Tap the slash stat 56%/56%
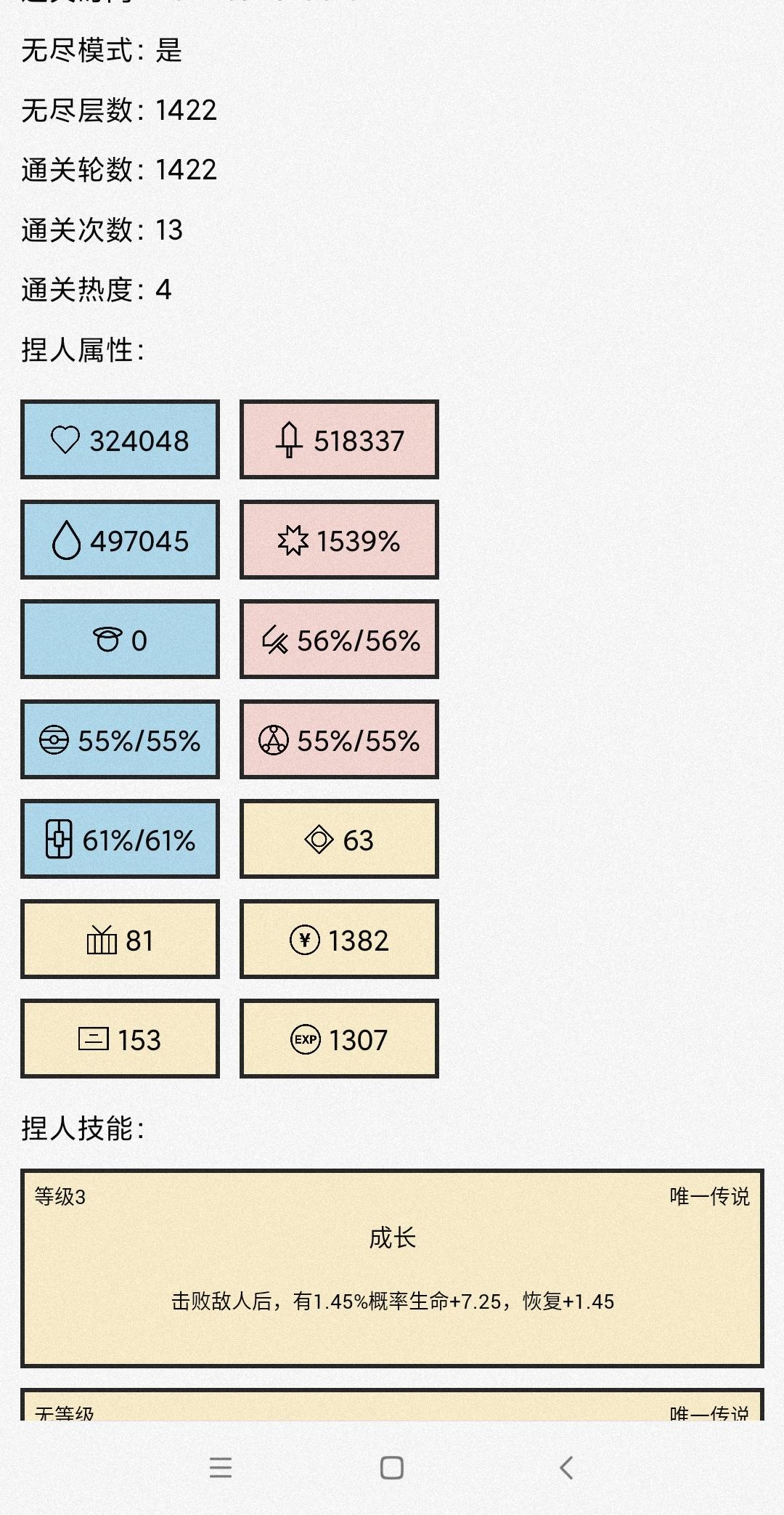The height and width of the screenshot is (1515, 784). pos(339,639)
